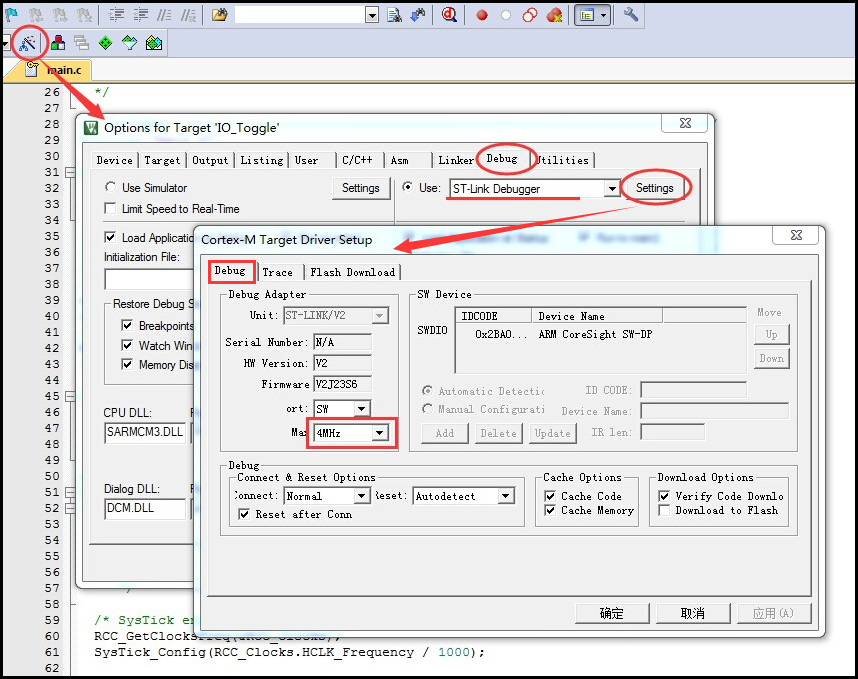This screenshot has width=858, height=679.
Task: Open the window layout icon
Action: tap(587, 15)
